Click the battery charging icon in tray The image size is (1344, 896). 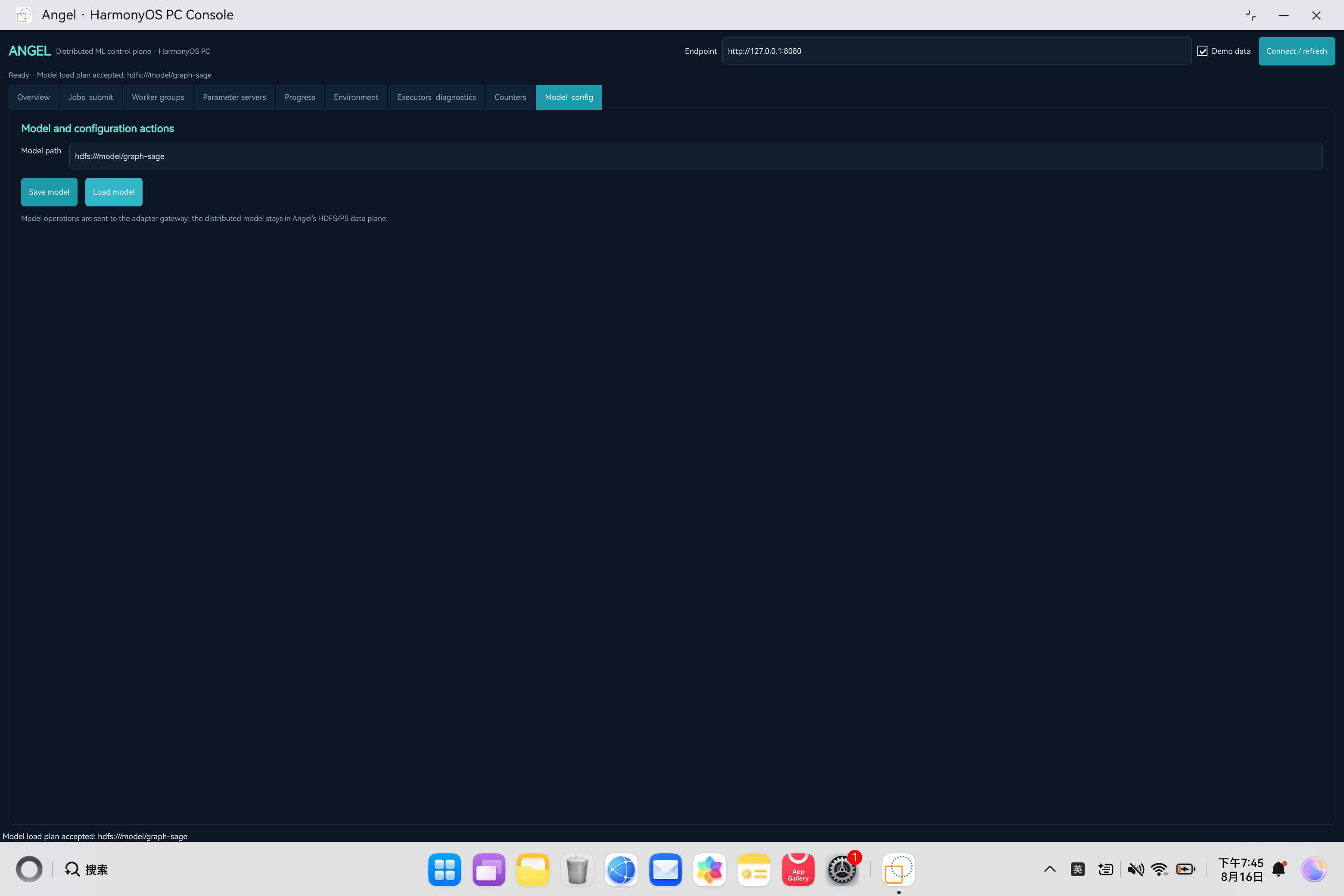1186,870
